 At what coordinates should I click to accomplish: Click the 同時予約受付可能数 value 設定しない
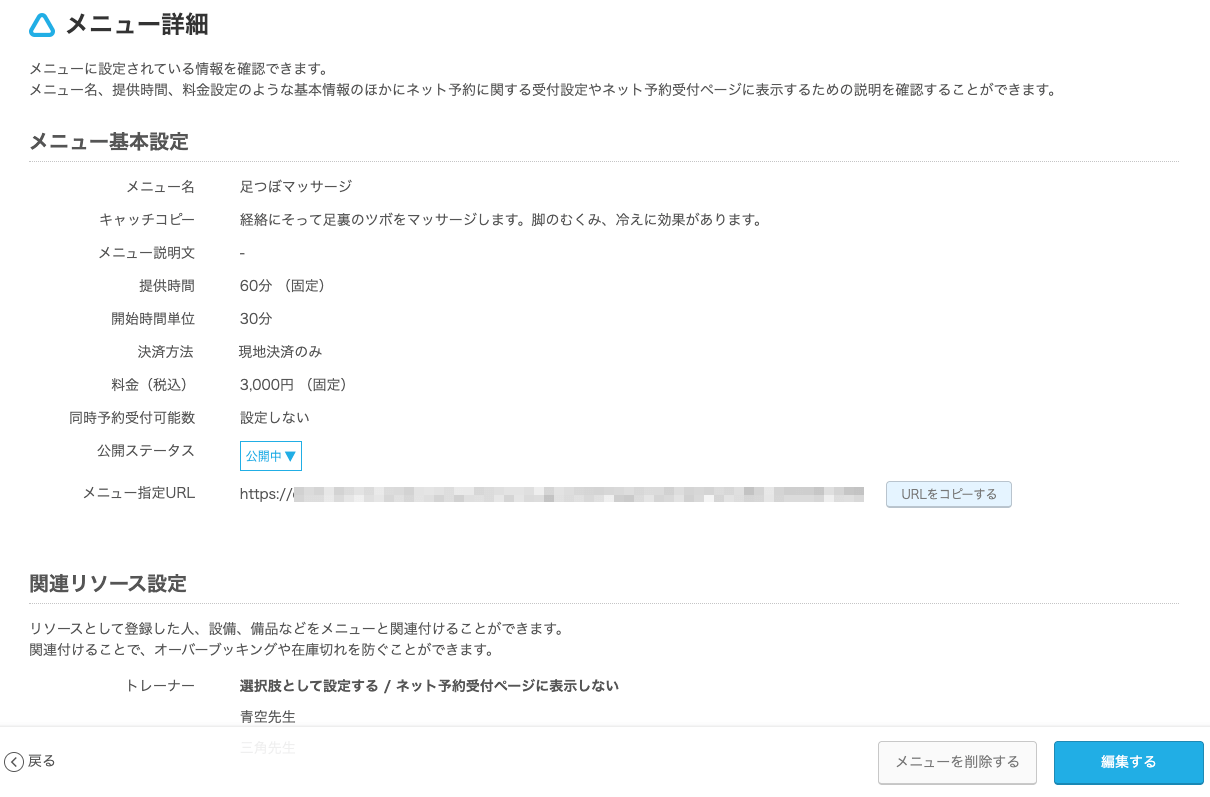coord(274,417)
